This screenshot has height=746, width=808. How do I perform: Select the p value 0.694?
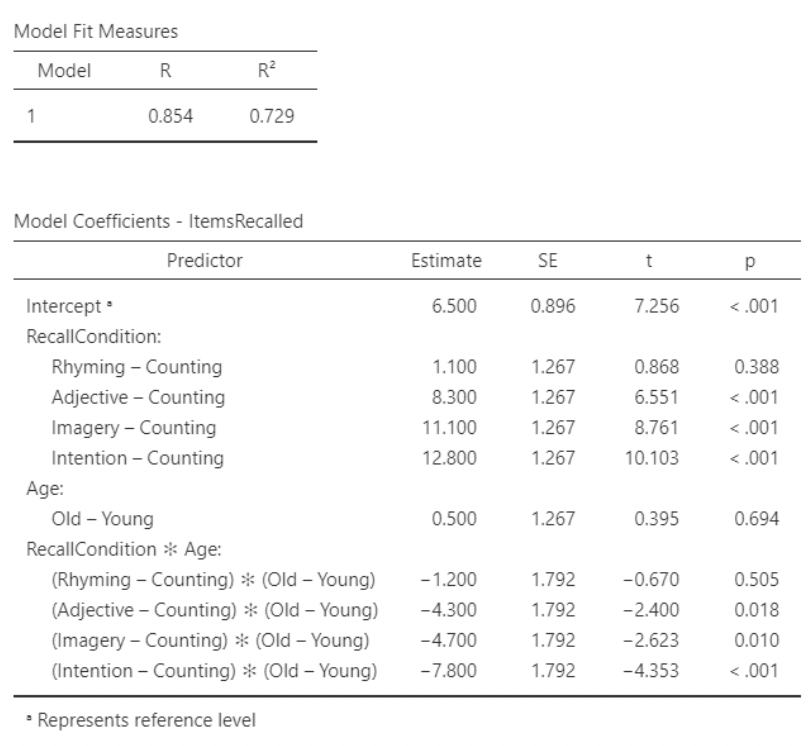pos(756,519)
